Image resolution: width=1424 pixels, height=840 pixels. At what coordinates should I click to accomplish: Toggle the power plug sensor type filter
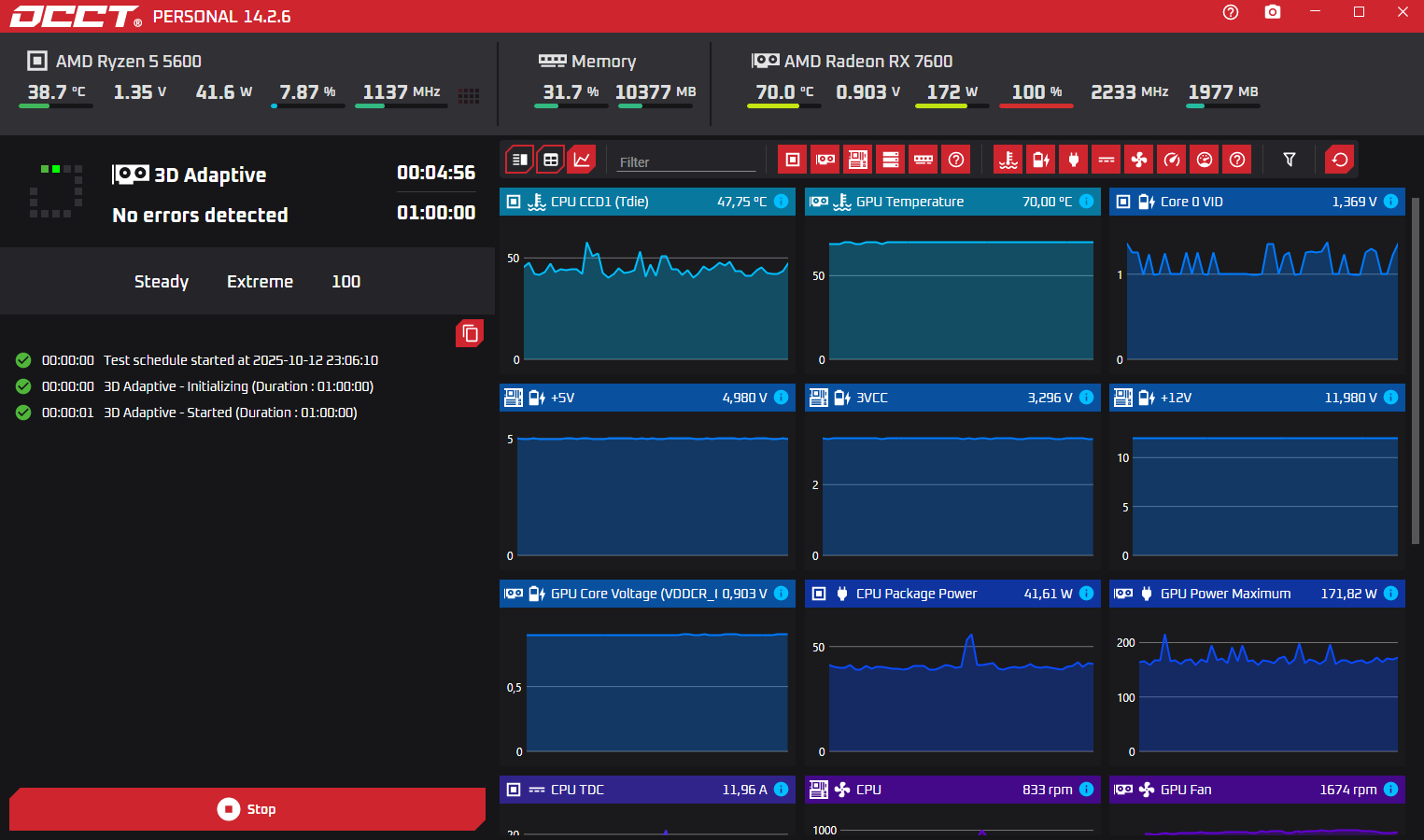pos(1074,160)
